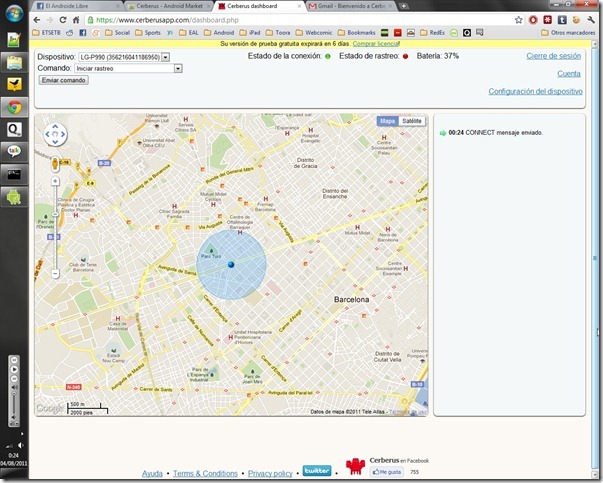Open the Otros marcadores folder
The height and width of the screenshot is (483, 603).
[568, 33]
